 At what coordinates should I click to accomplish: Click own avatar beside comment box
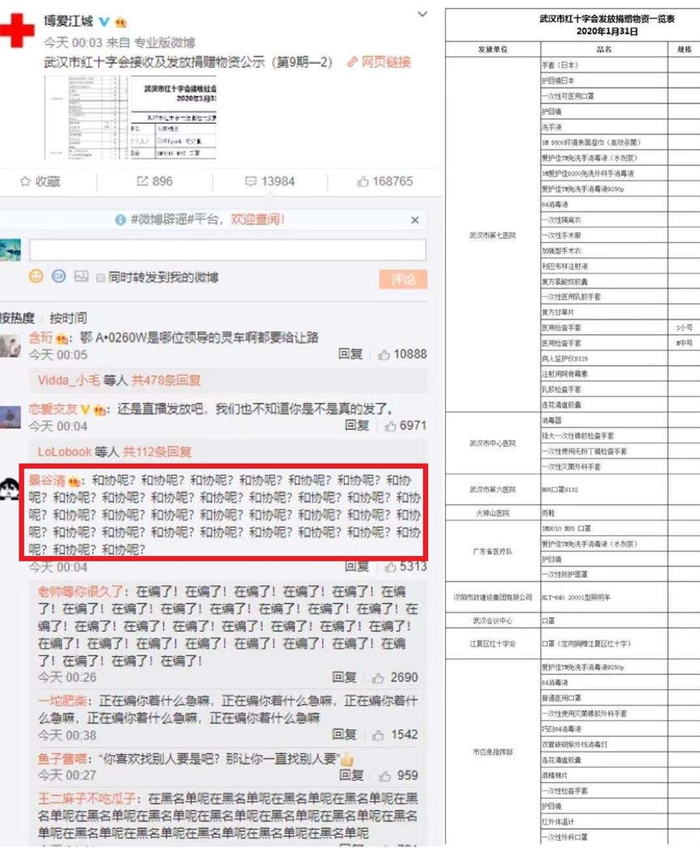(x=10, y=250)
